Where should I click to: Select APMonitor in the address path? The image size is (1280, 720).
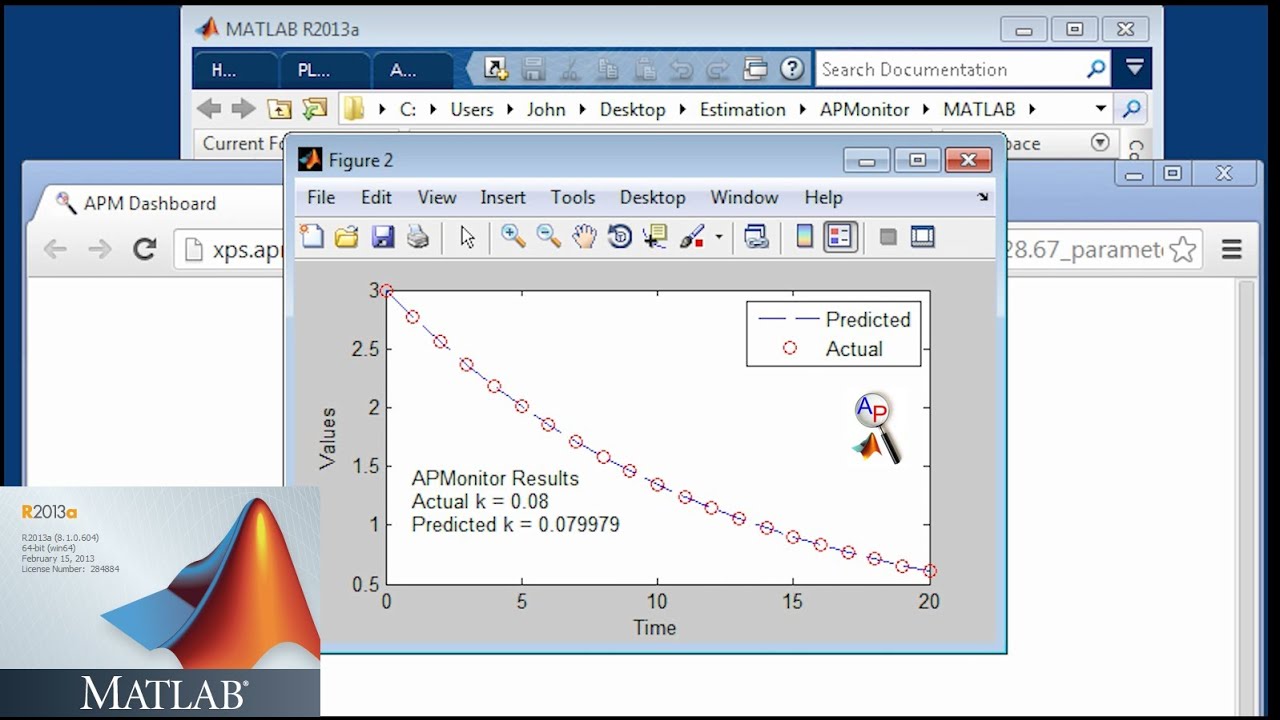pos(864,109)
